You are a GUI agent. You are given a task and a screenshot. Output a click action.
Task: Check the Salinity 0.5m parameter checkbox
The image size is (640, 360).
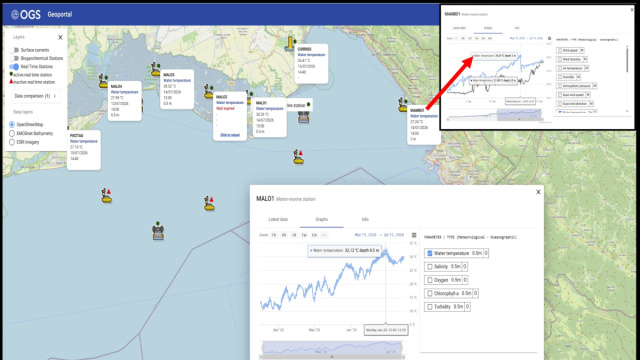pos(429,267)
